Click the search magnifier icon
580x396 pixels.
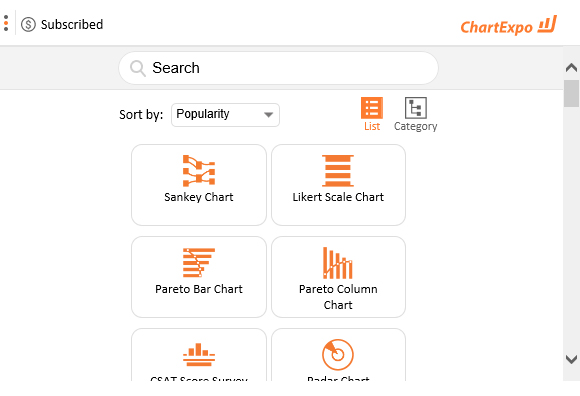point(138,68)
